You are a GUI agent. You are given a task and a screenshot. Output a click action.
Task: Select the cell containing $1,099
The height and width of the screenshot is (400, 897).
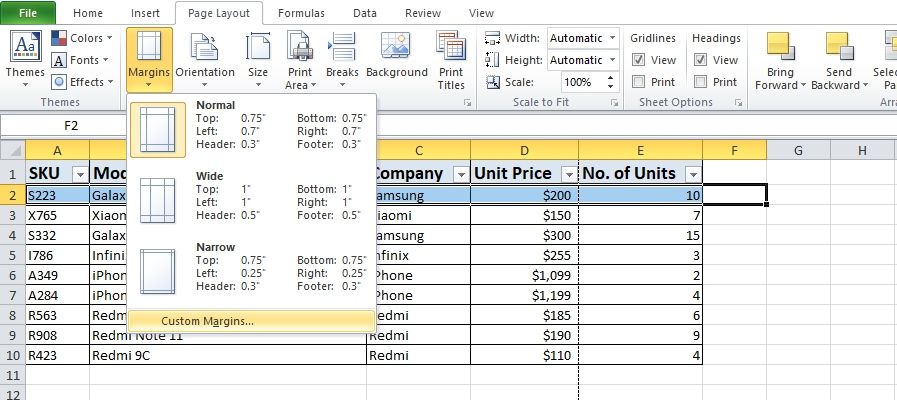pos(525,275)
